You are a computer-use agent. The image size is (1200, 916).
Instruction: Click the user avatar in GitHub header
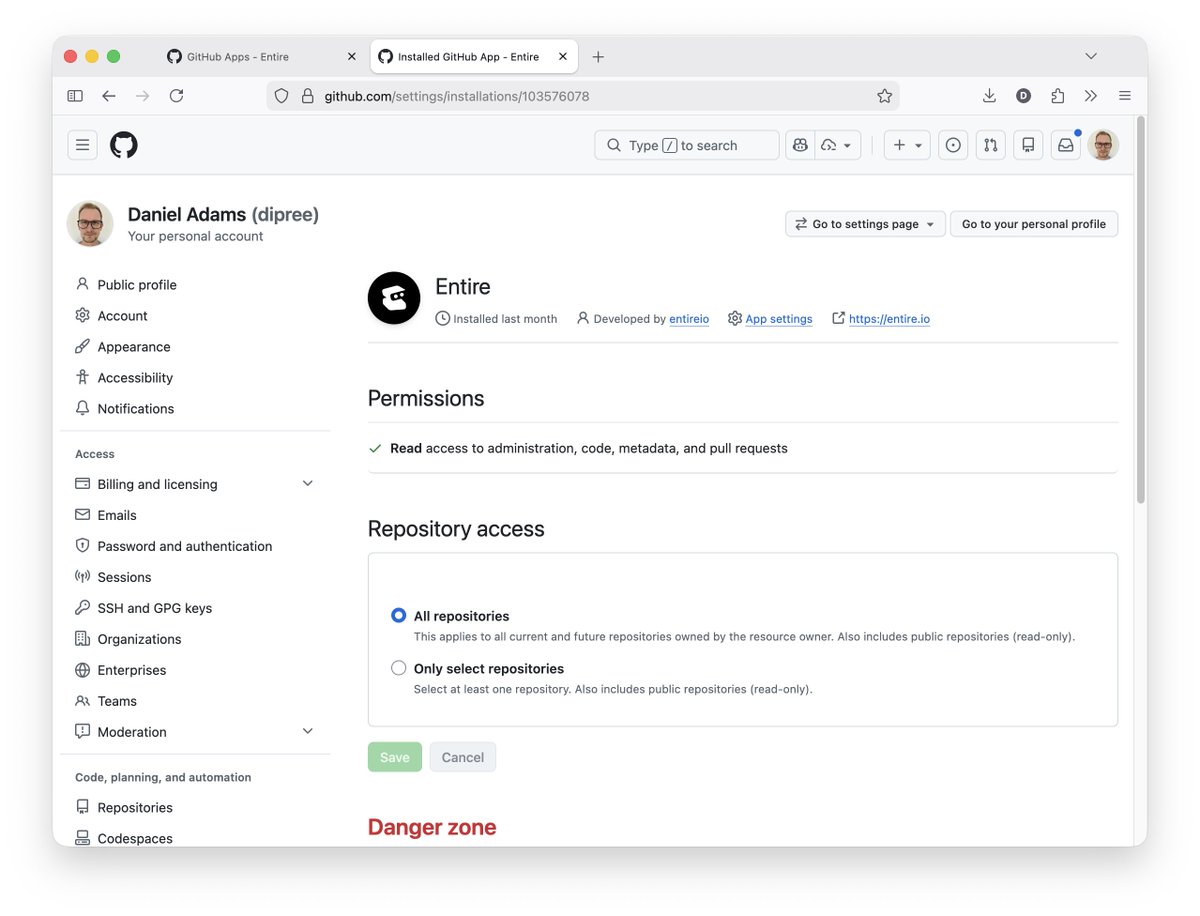tap(1103, 145)
